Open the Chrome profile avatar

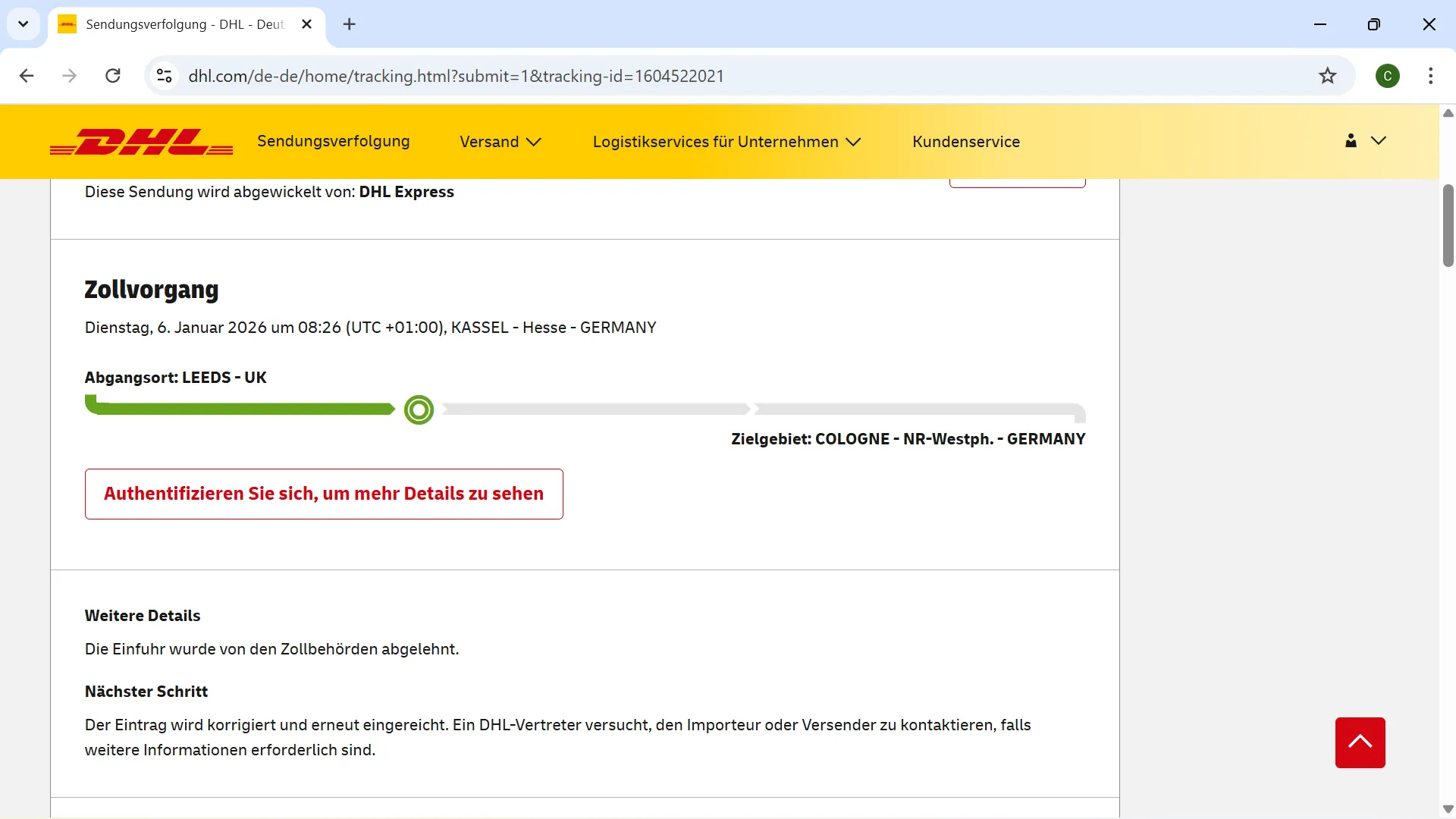pos(1387,76)
